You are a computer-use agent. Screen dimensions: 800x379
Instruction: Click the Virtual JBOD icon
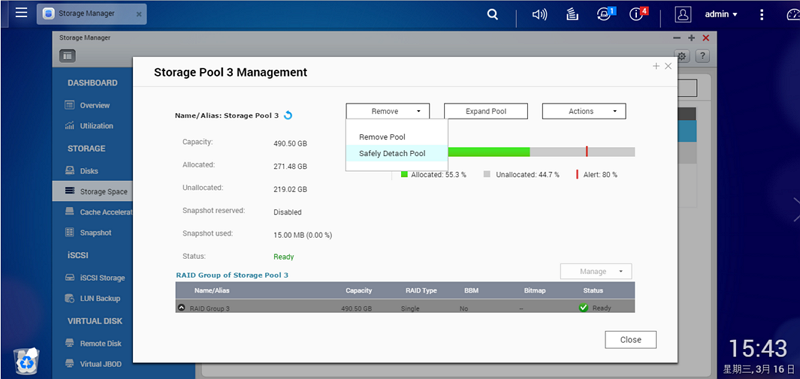[x=70, y=364]
